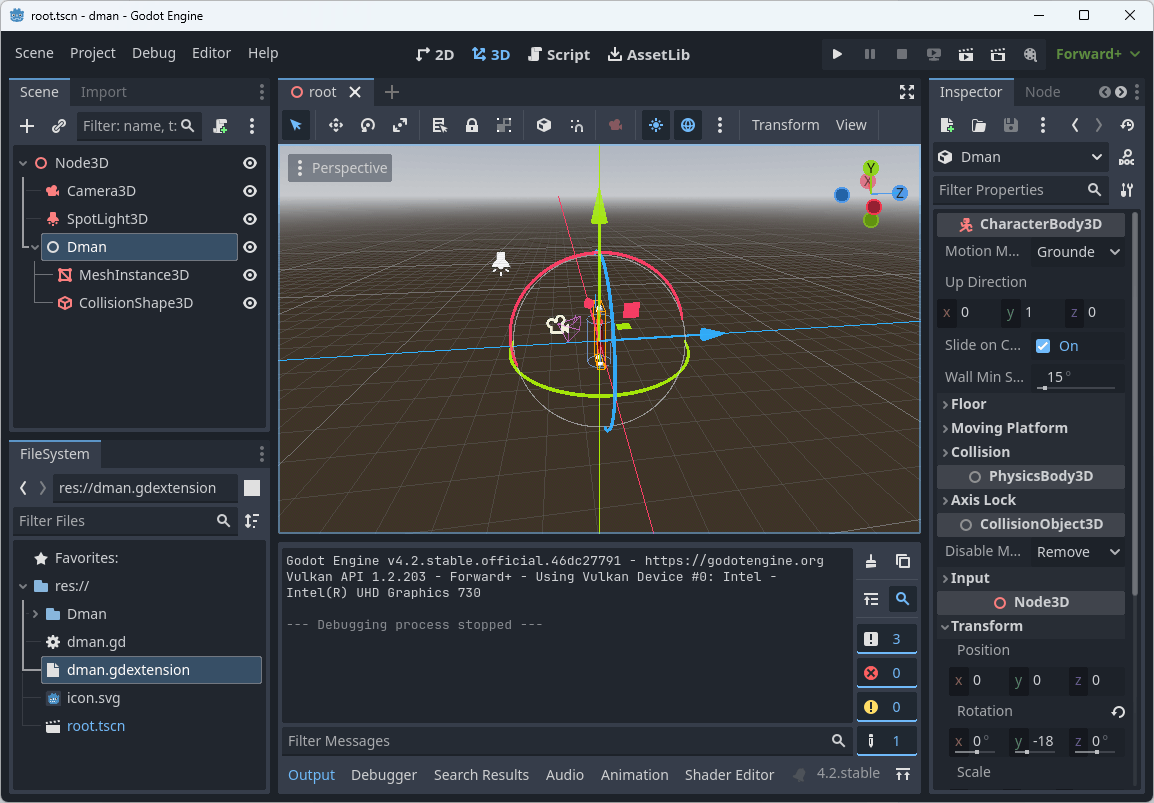
Task: Open the Disable Mode Remove dropdown
Action: [x=1077, y=552]
